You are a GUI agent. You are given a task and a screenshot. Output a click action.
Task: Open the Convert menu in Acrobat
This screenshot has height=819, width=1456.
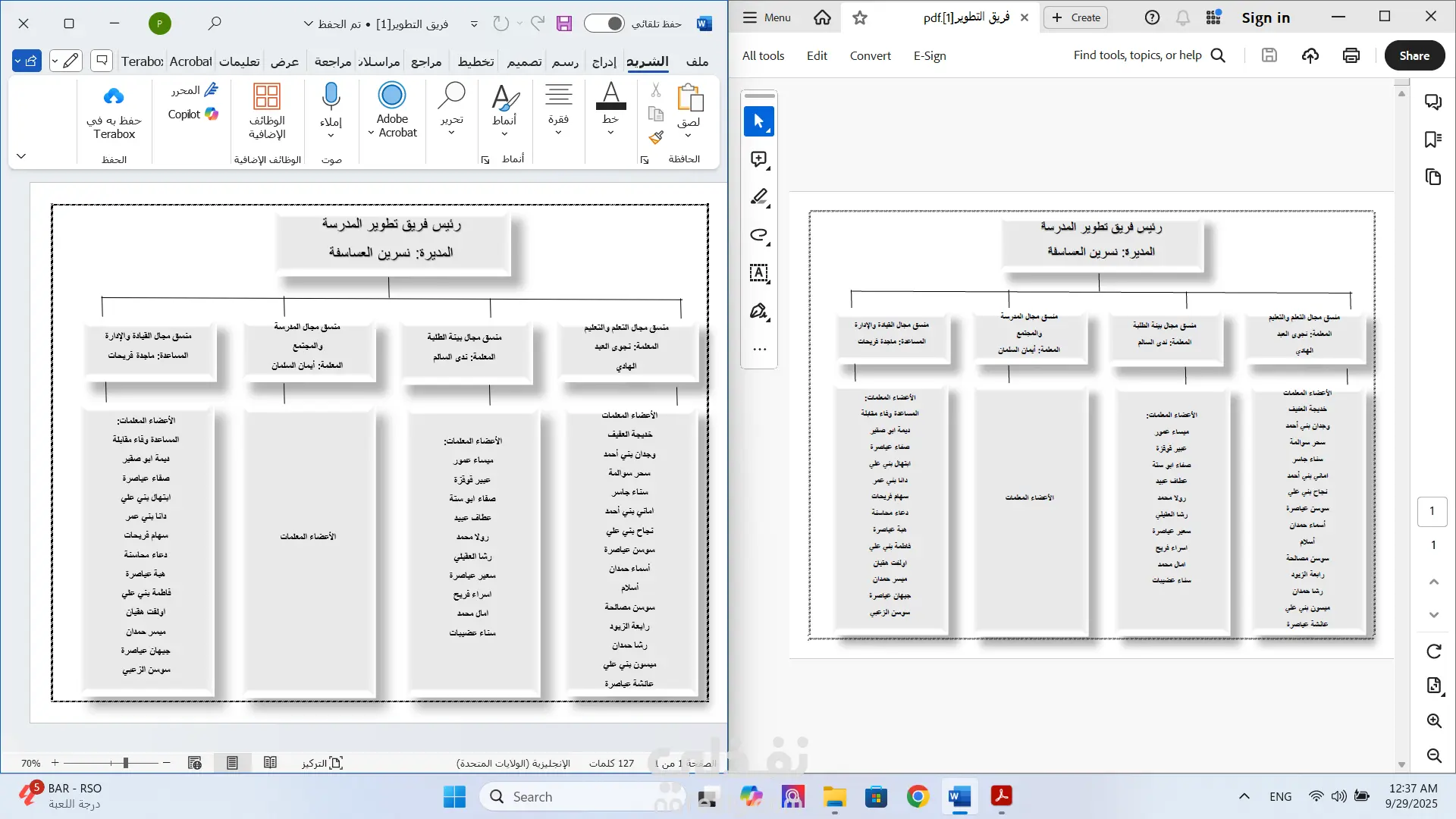click(870, 55)
